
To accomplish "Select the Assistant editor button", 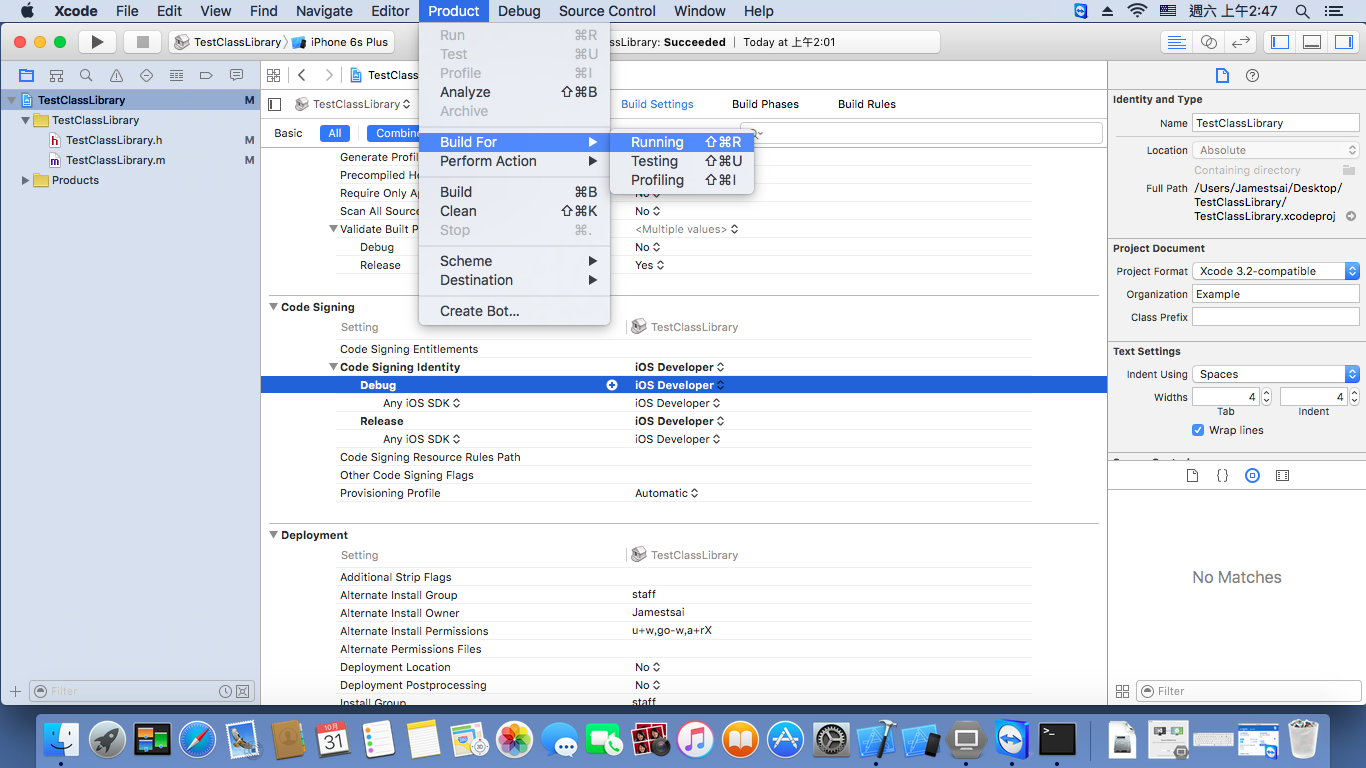I will [x=1209, y=42].
